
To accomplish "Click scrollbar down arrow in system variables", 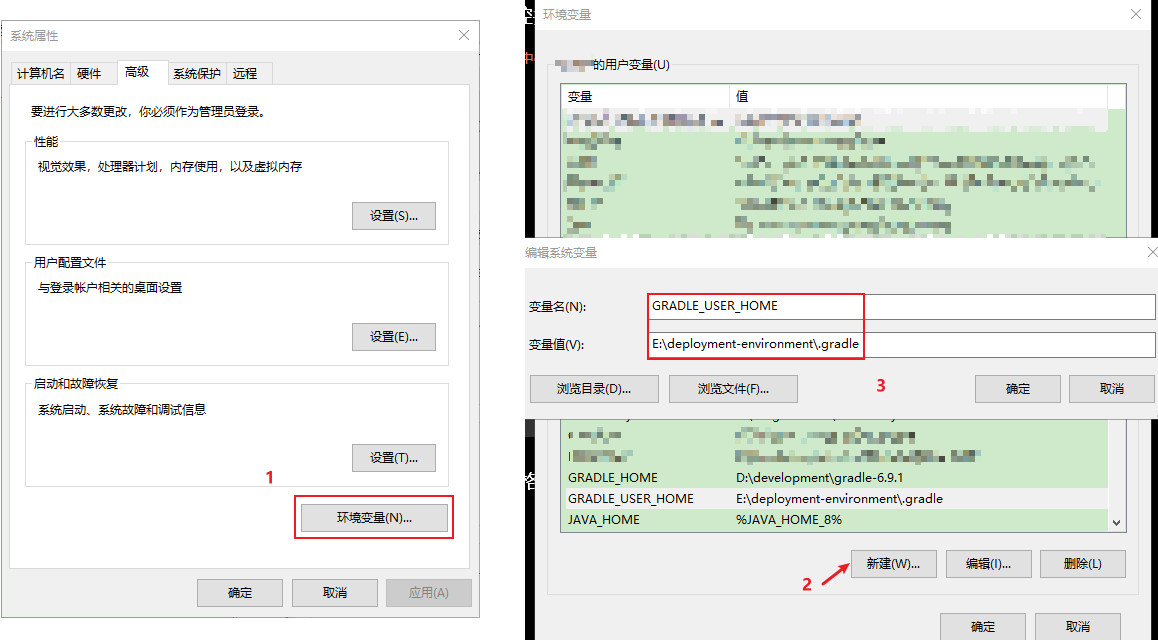I will [1117, 523].
